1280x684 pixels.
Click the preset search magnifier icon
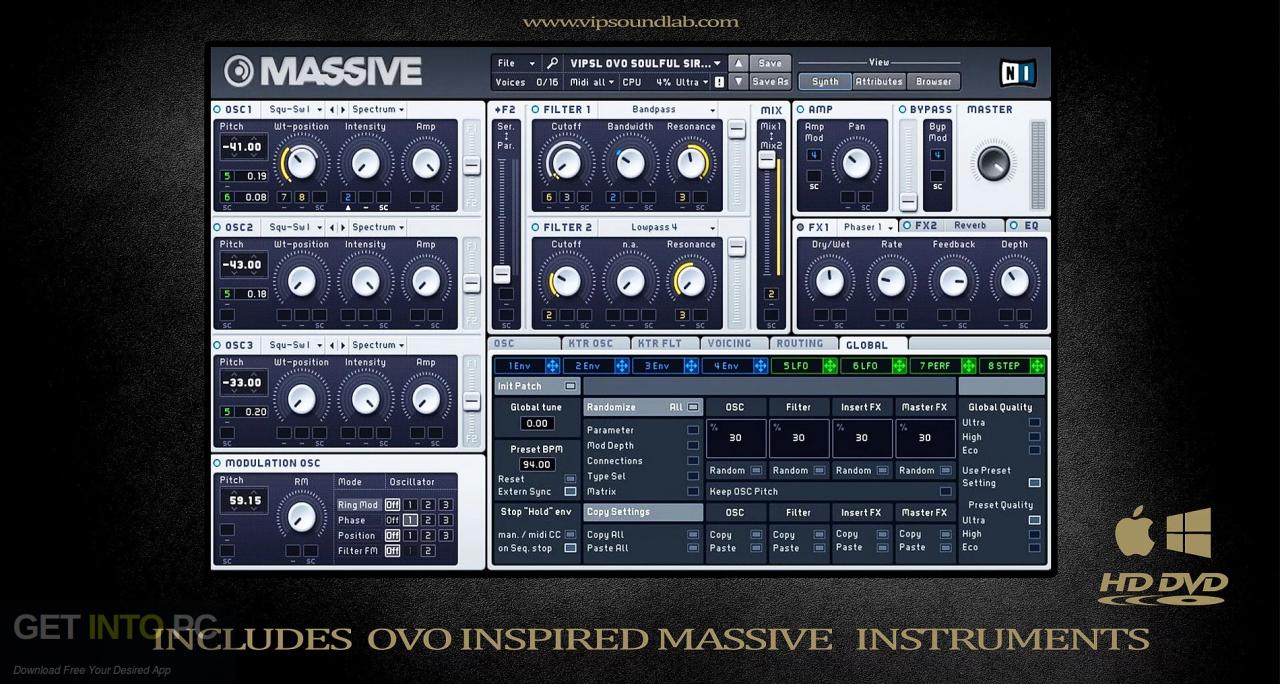coord(552,63)
